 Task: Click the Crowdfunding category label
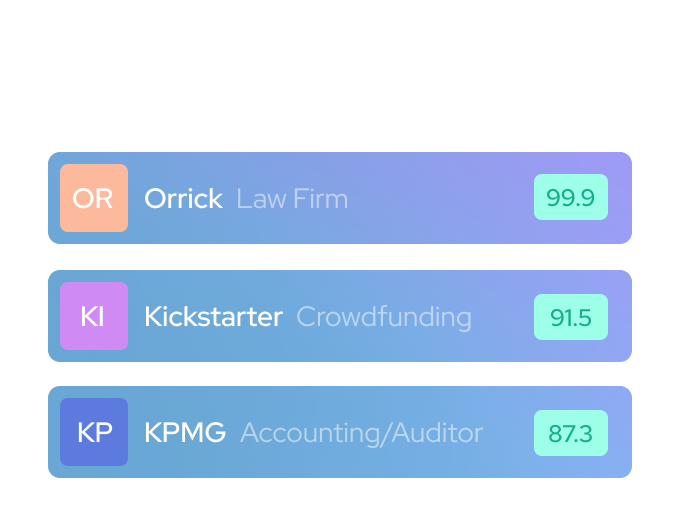[384, 317]
